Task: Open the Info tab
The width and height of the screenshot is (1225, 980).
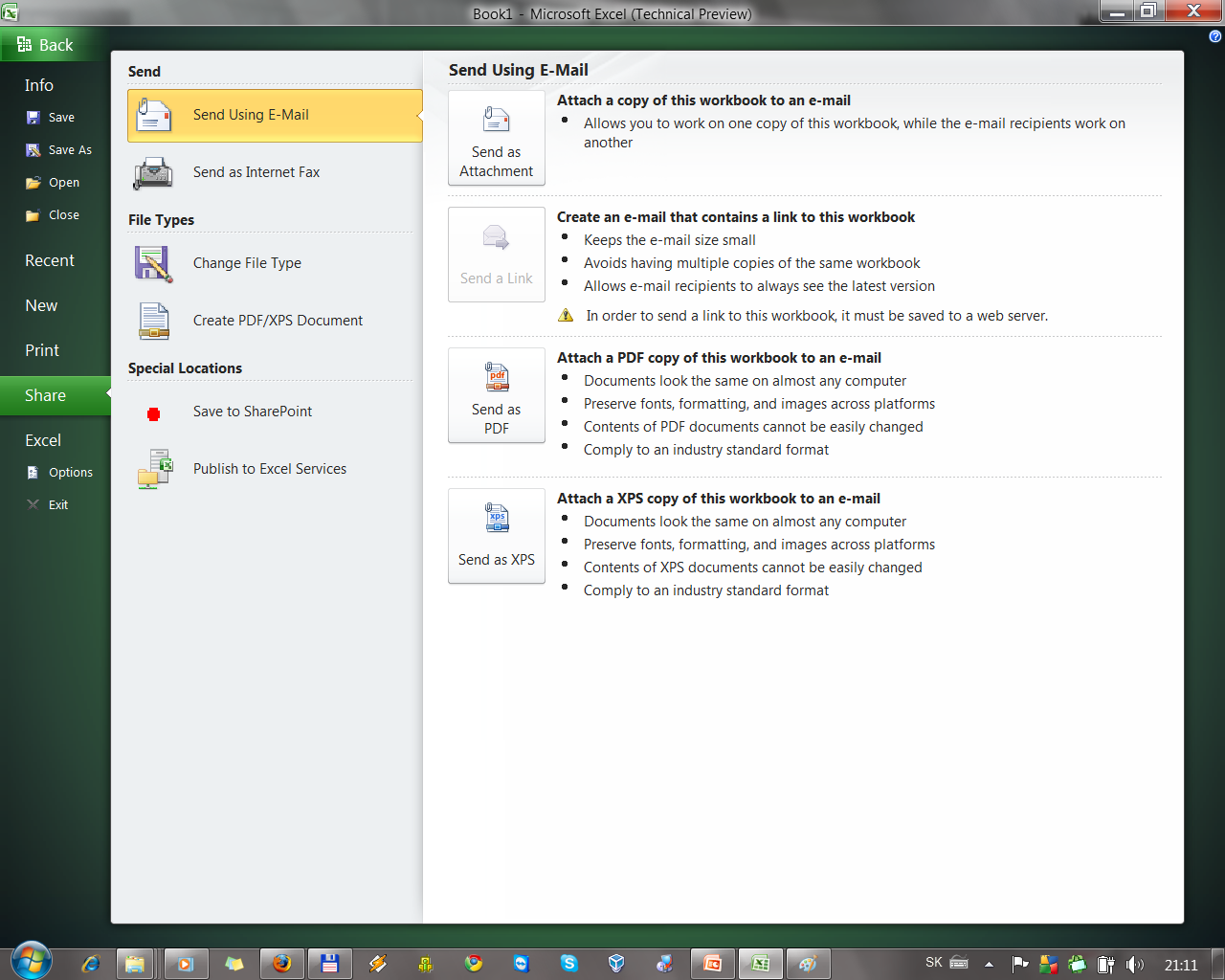Action: pyautogui.click(x=39, y=85)
